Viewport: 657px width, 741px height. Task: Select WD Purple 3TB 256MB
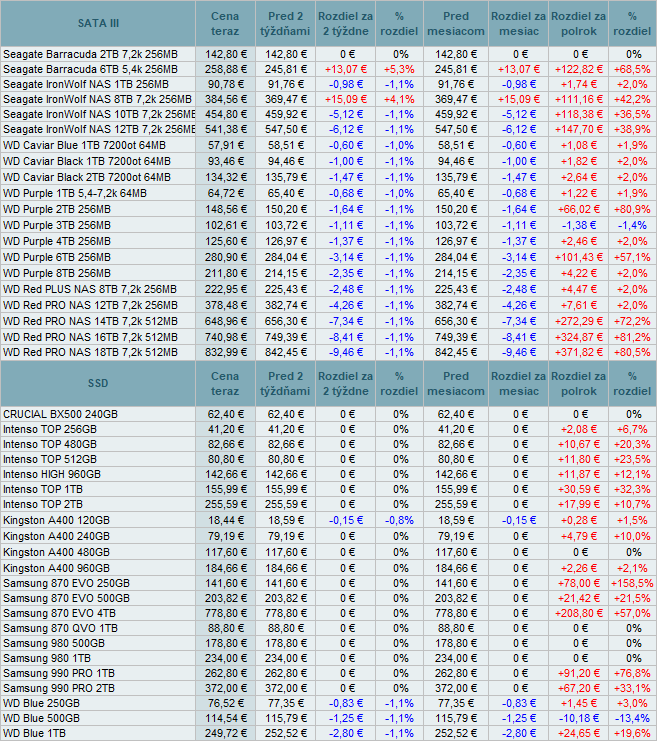pos(57,225)
